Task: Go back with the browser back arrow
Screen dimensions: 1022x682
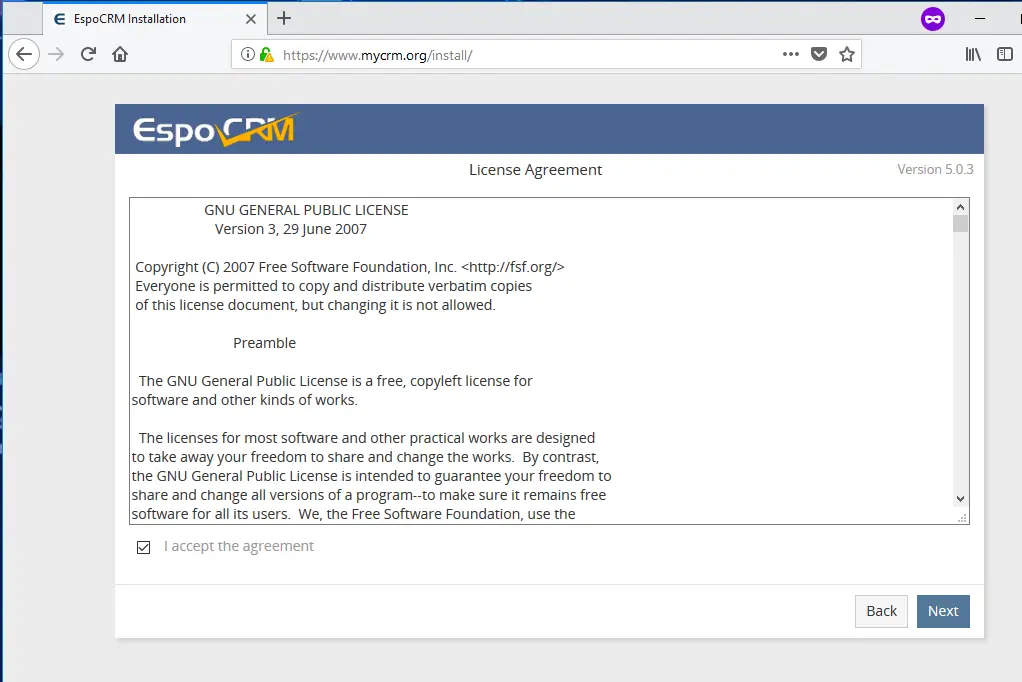Action: click(24, 54)
